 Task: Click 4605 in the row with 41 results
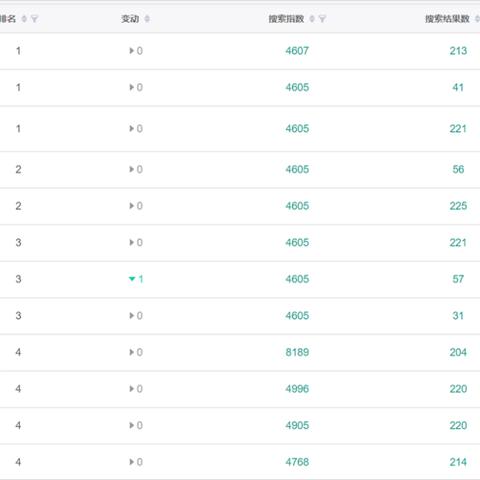pos(297,88)
